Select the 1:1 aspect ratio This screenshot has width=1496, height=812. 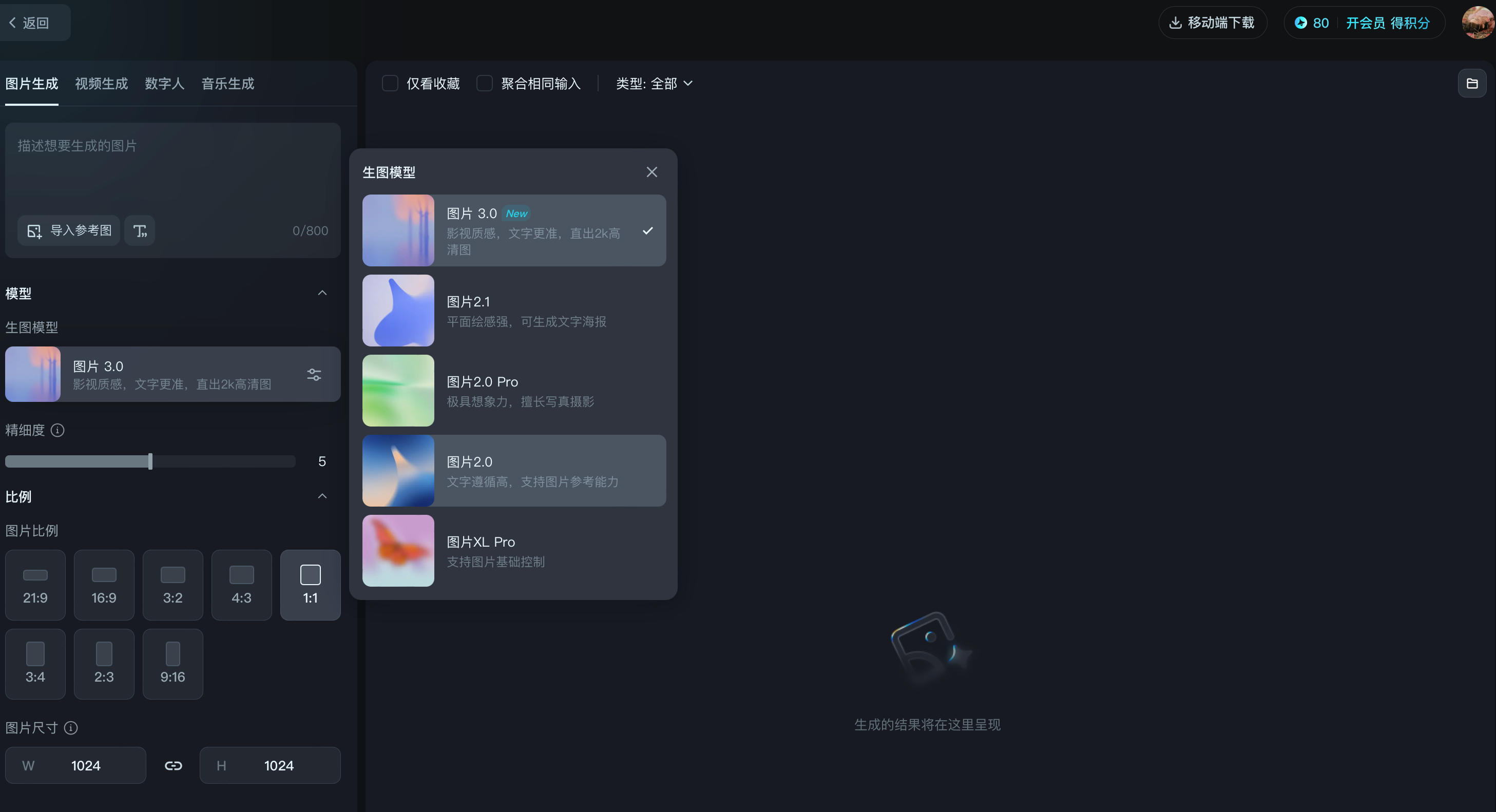(311, 585)
